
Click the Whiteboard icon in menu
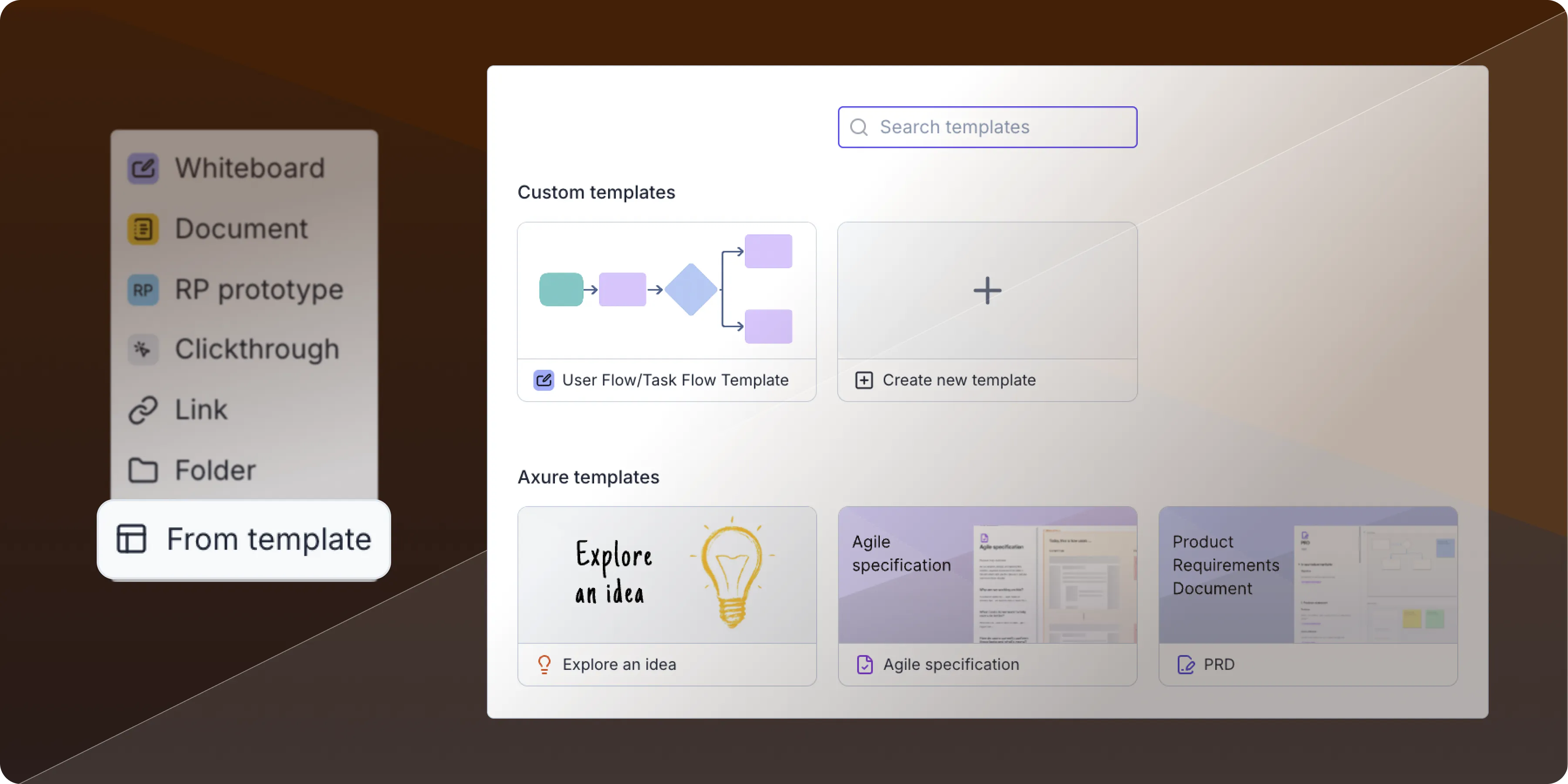pyautogui.click(x=143, y=169)
